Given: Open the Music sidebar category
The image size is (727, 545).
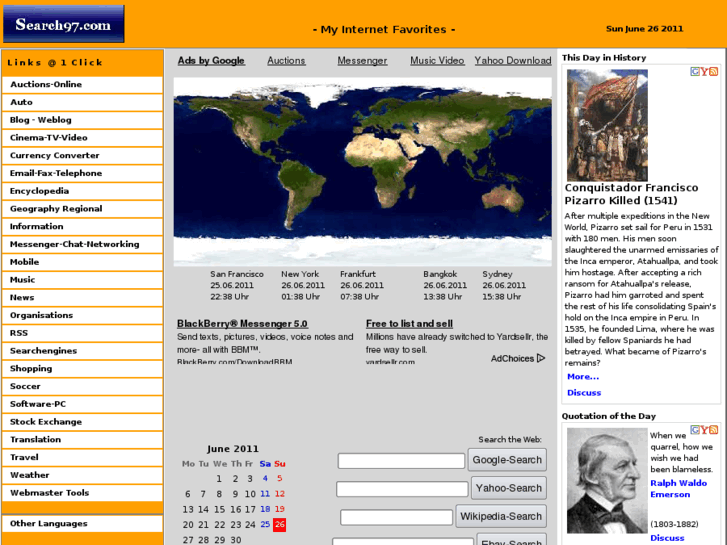Looking at the screenshot, I should coord(83,280).
